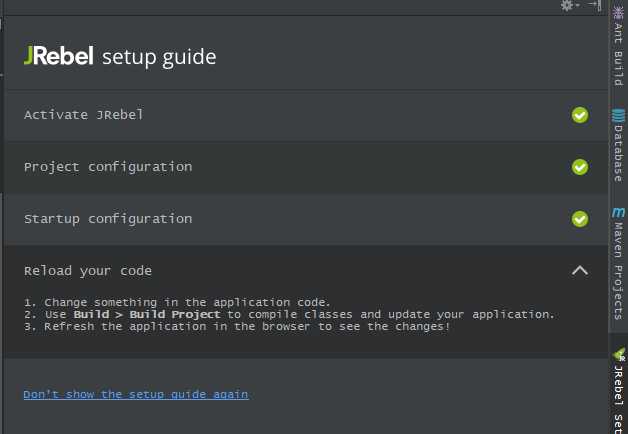Screen dimensions: 628x434
Task: Click the JRebel logo in header
Action: pos(58,55)
